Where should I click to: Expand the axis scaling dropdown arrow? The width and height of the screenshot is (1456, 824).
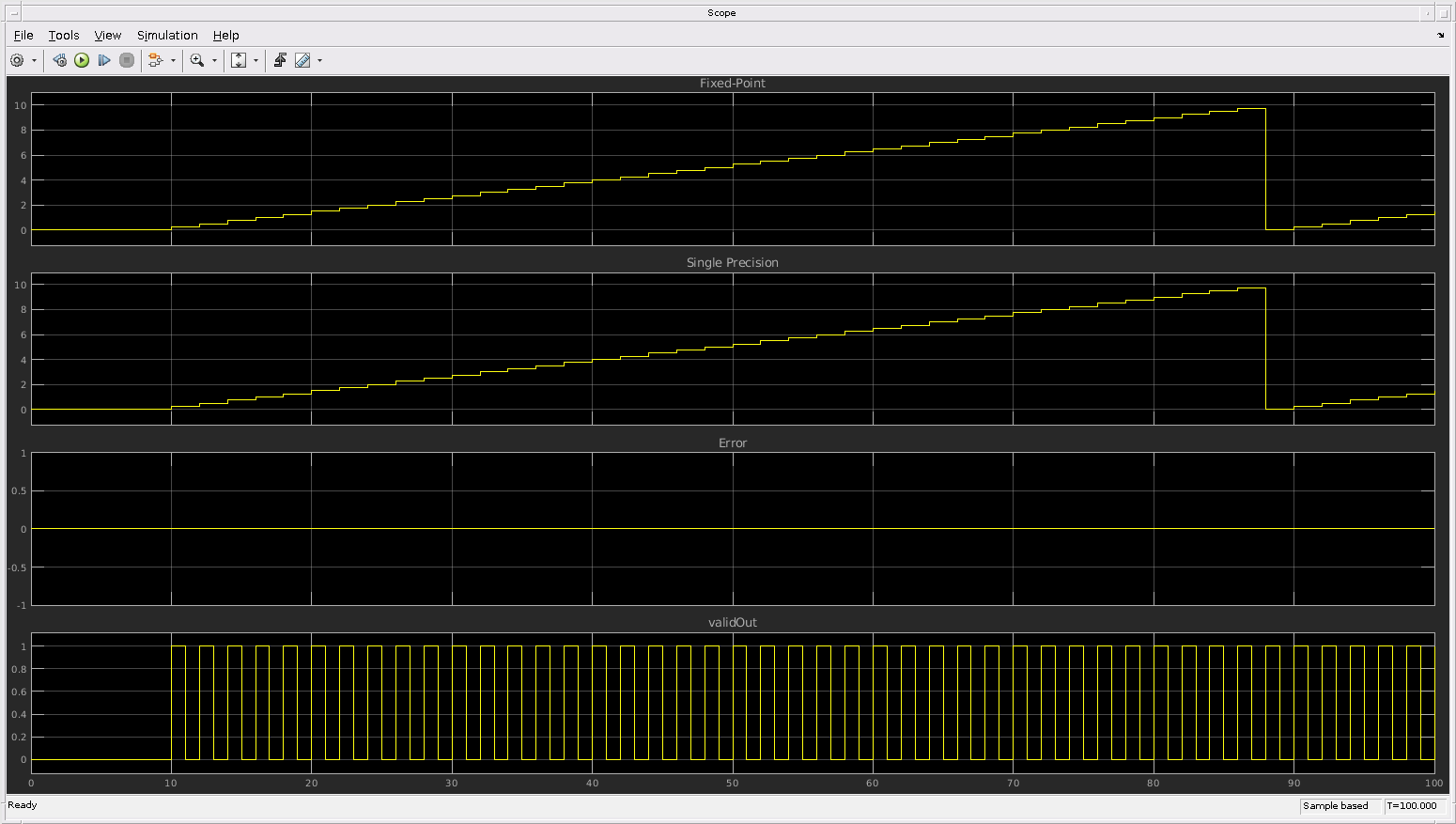coord(256,60)
